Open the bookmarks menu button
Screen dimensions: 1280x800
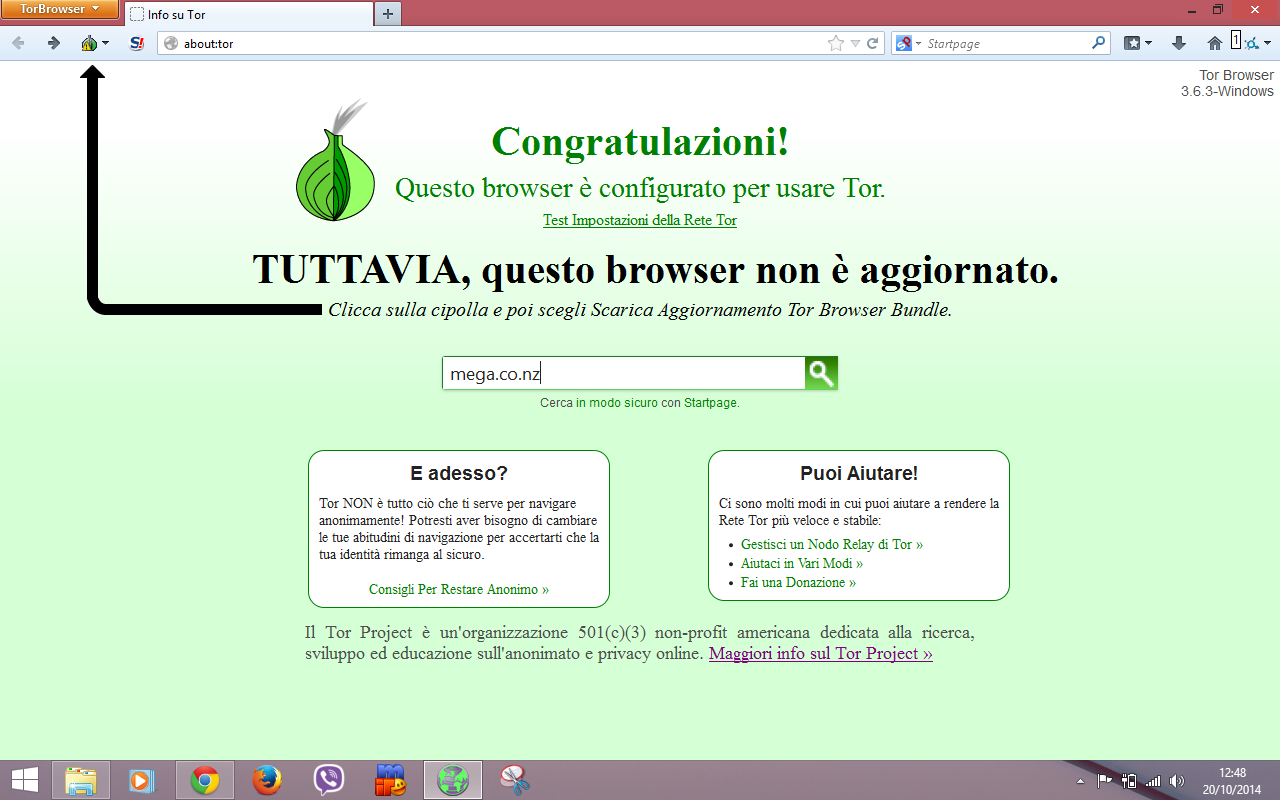point(1138,43)
